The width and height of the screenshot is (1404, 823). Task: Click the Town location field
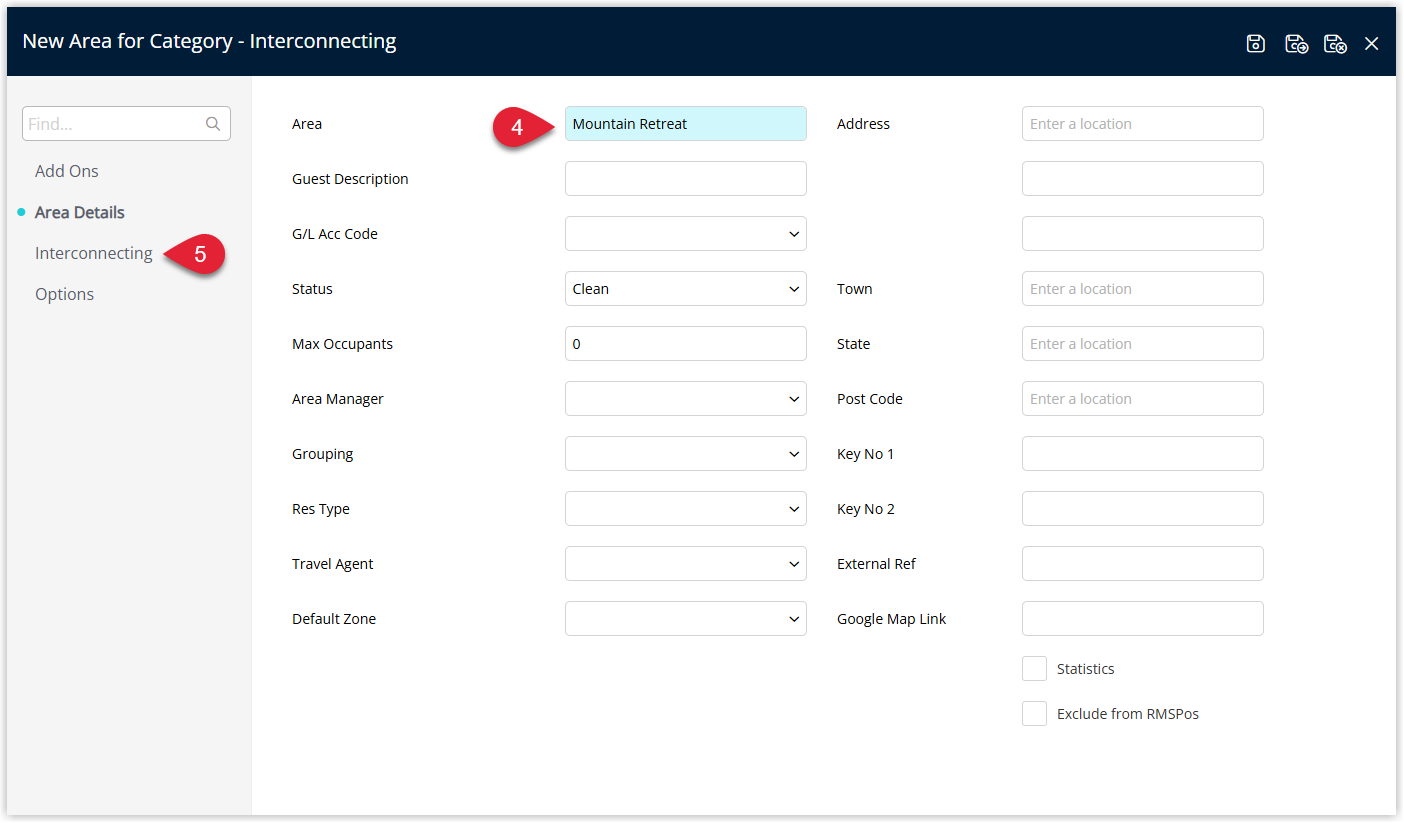[1143, 289]
